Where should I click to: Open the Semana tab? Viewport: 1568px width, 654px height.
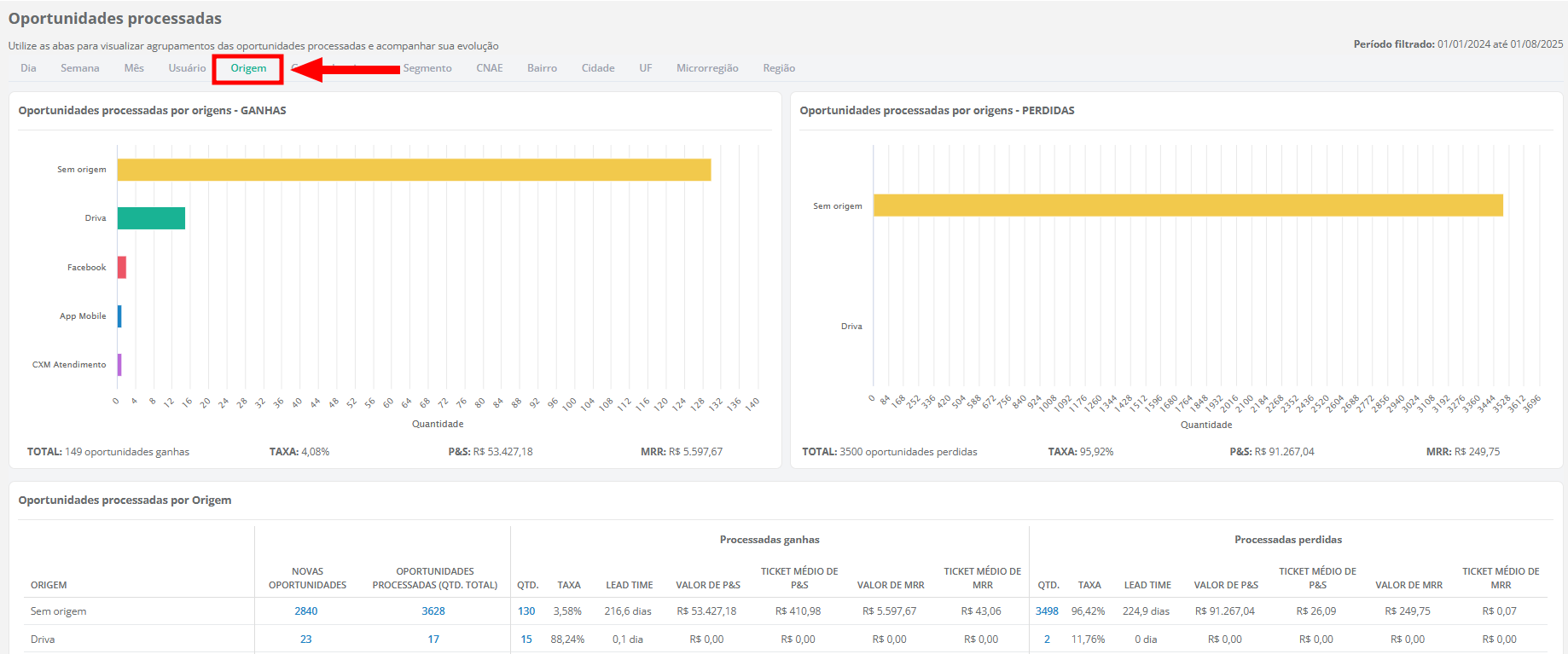click(x=79, y=68)
